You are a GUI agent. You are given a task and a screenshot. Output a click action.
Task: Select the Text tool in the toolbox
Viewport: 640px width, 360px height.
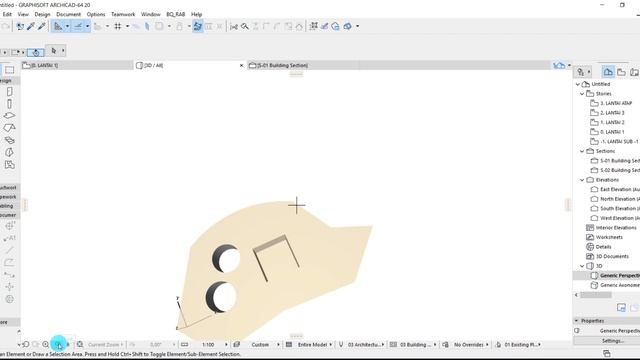(9, 238)
